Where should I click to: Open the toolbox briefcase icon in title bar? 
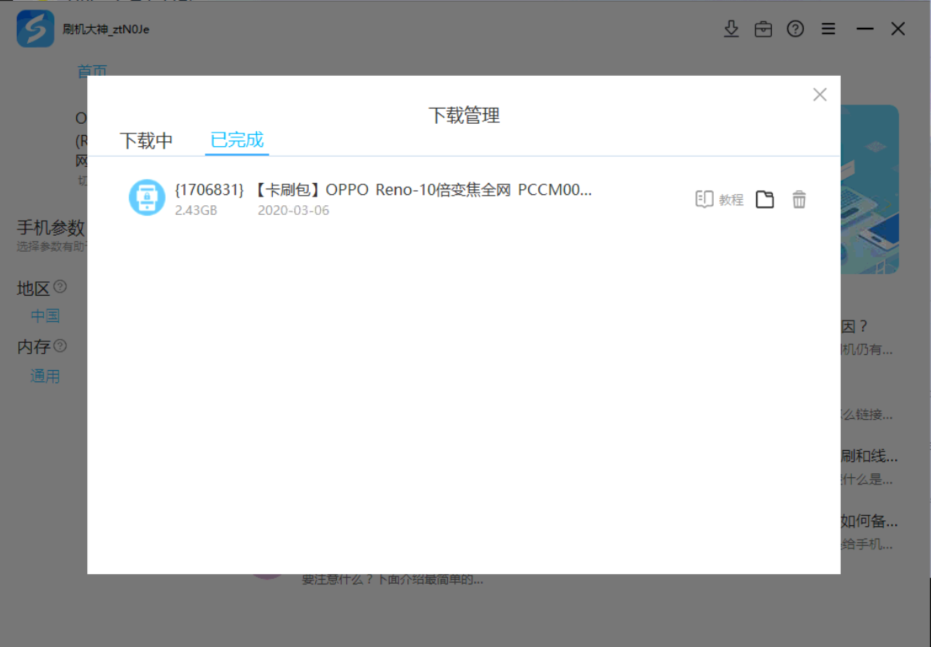[763, 28]
